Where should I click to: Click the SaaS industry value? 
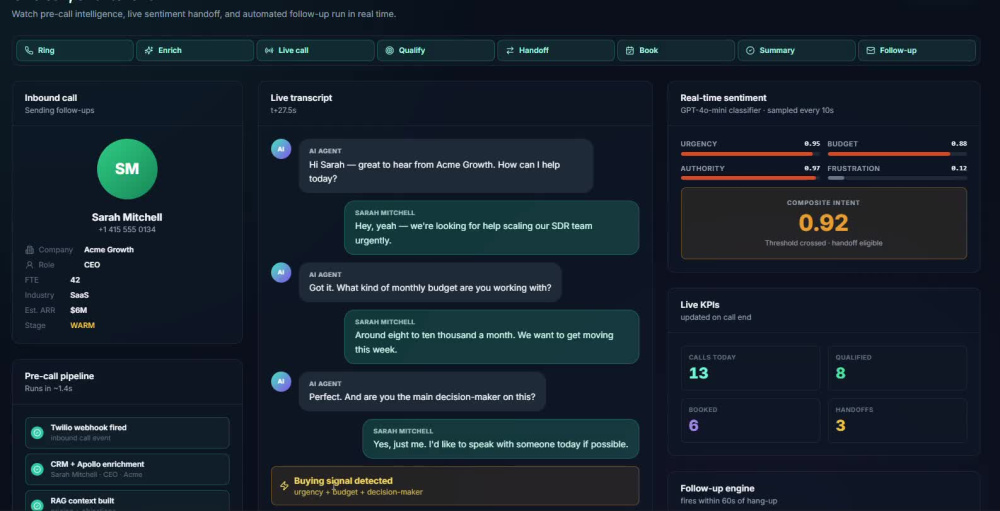tap(80, 295)
